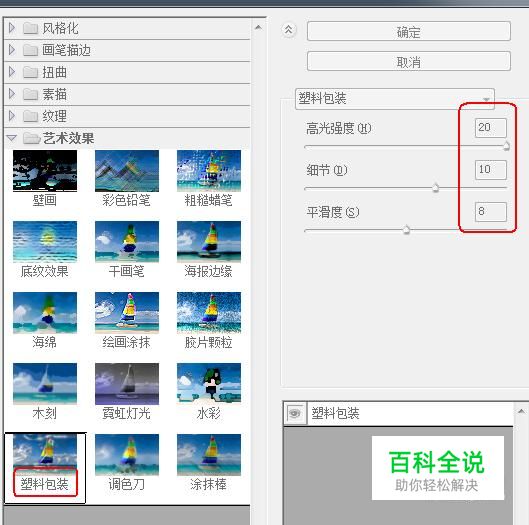Click the 素描 folder icon

[30, 94]
